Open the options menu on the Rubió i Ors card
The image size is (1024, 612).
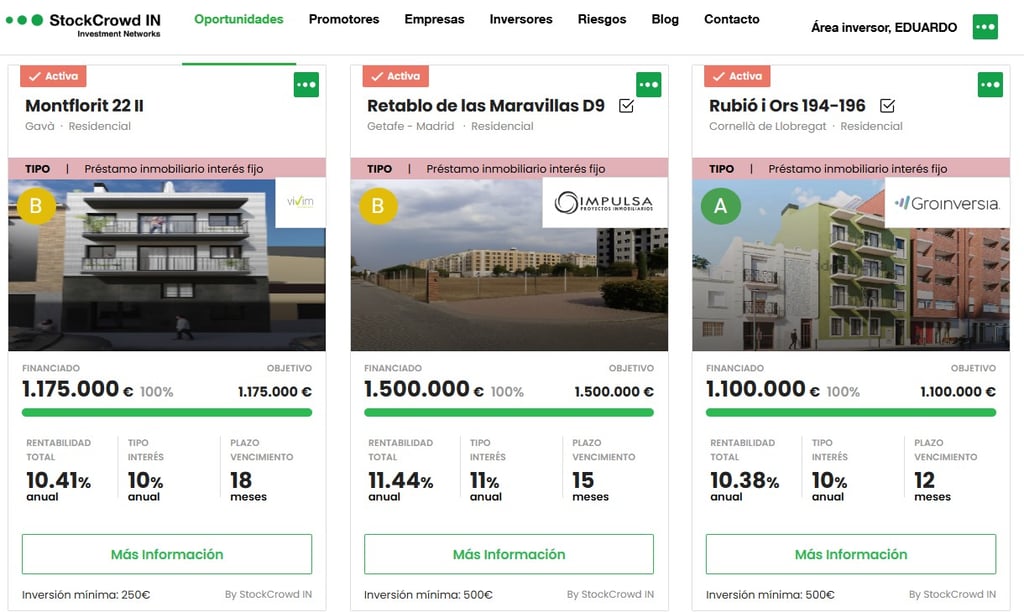coord(990,84)
